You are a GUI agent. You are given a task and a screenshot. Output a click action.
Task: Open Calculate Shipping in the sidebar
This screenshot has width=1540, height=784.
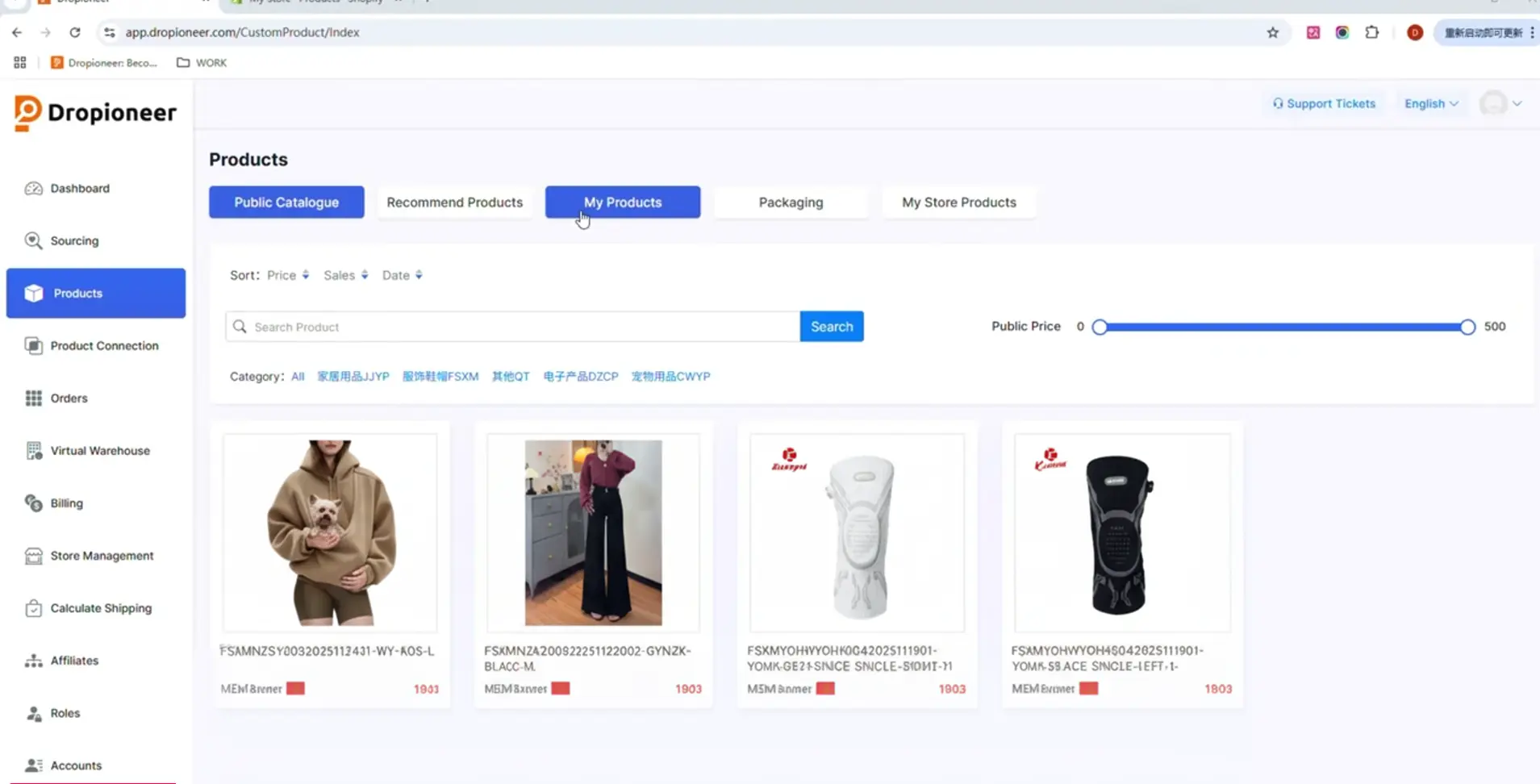pyautogui.click(x=101, y=607)
